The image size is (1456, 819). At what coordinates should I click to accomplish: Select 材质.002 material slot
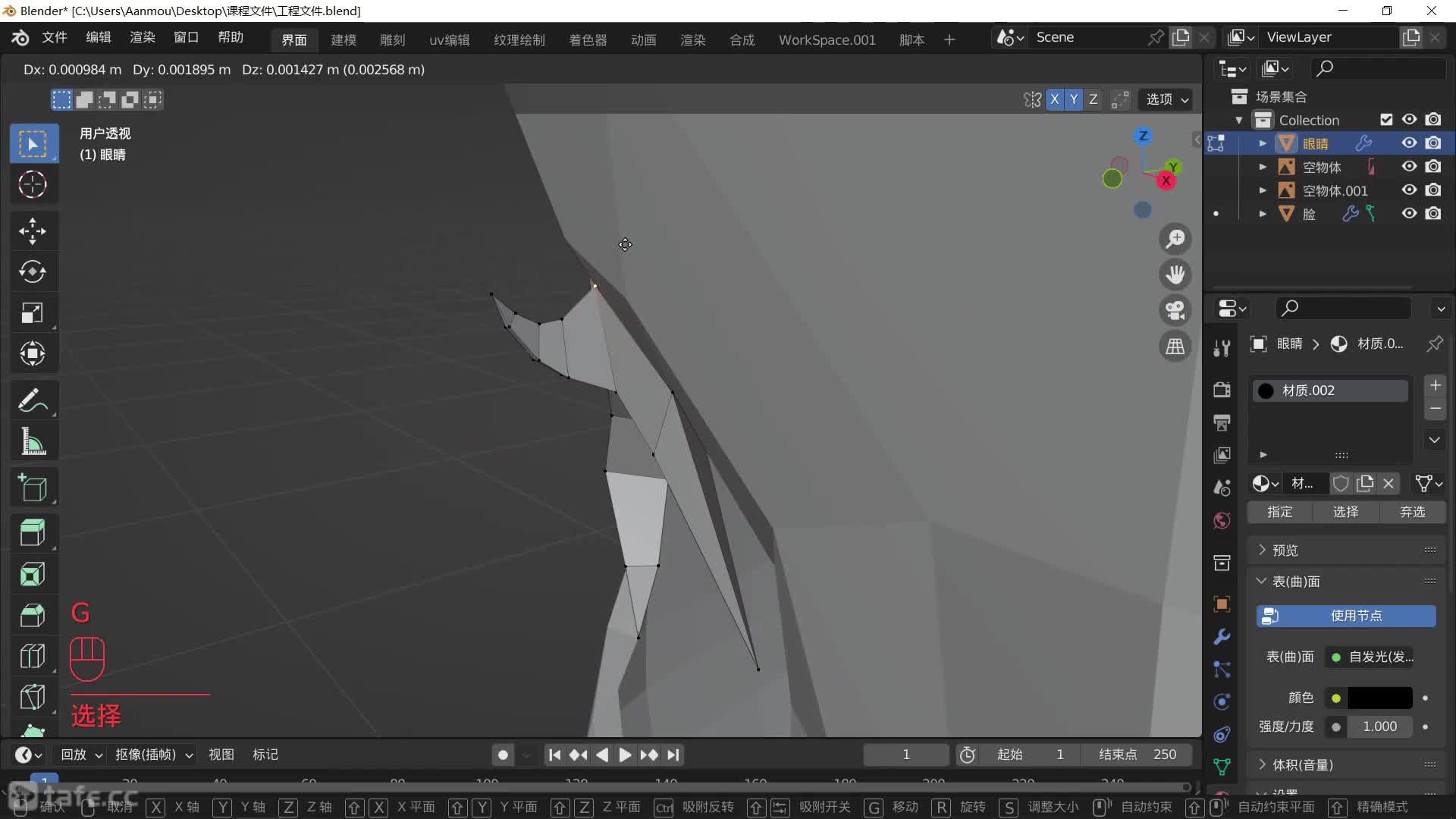pyautogui.click(x=1330, y=391)
